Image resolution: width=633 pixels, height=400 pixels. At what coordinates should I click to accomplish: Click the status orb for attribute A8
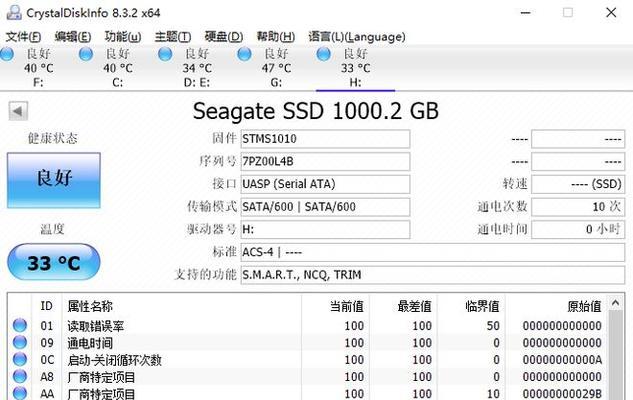pyautogui.click(x=20, y=376)
